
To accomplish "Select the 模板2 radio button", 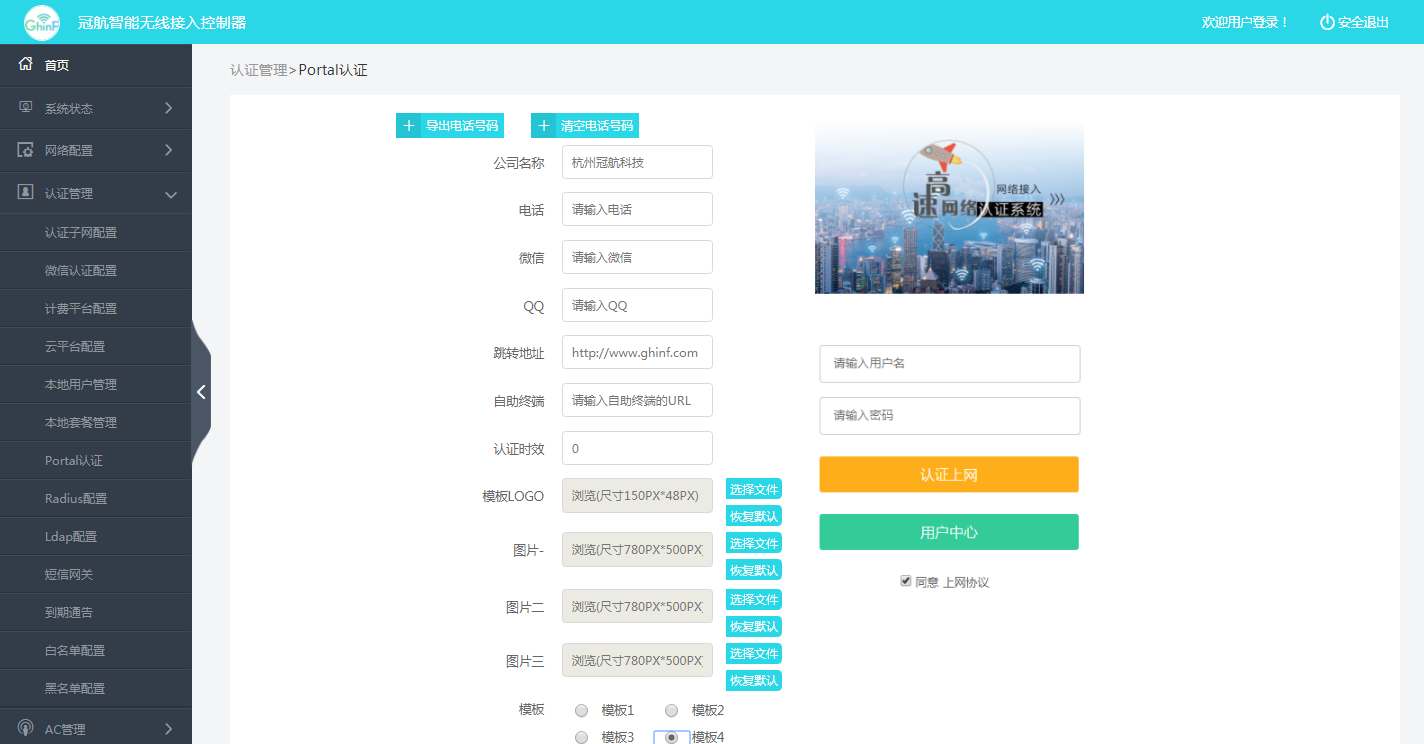I will 671,711.
